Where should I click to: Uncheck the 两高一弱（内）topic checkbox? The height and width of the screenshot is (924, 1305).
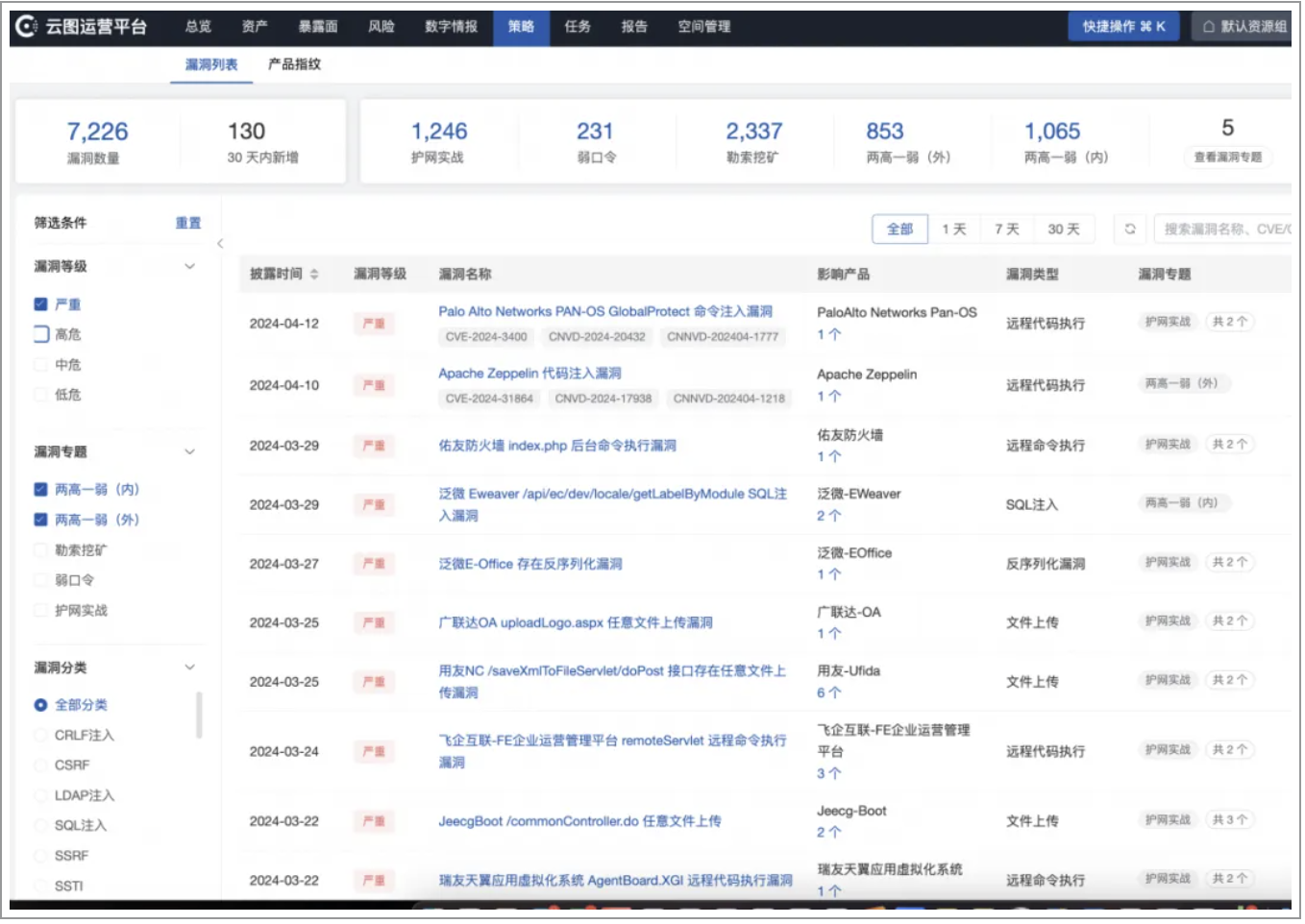39,489
